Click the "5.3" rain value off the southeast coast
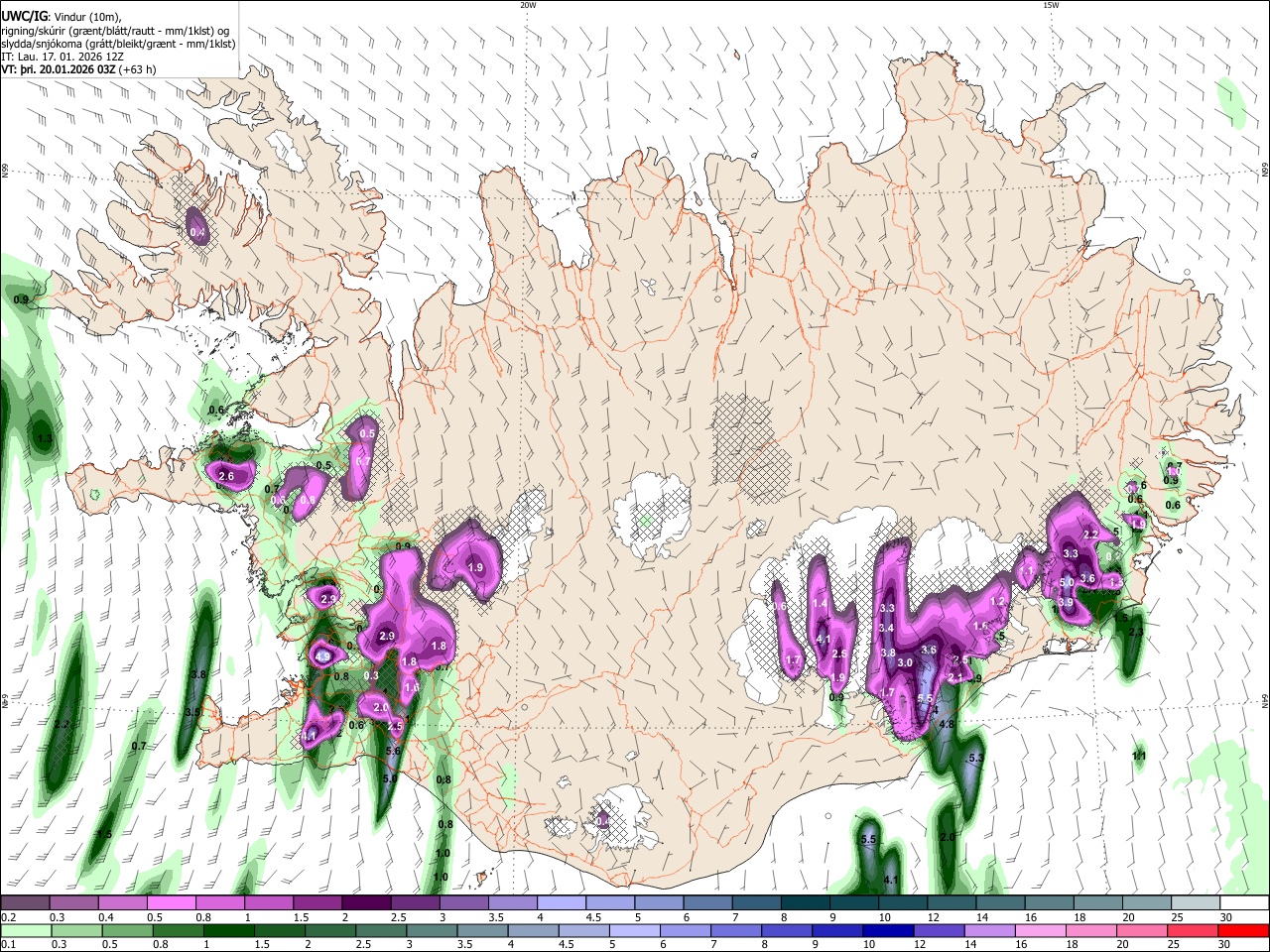This screenshot has height=952, width=1270. [x=975, y=759]
